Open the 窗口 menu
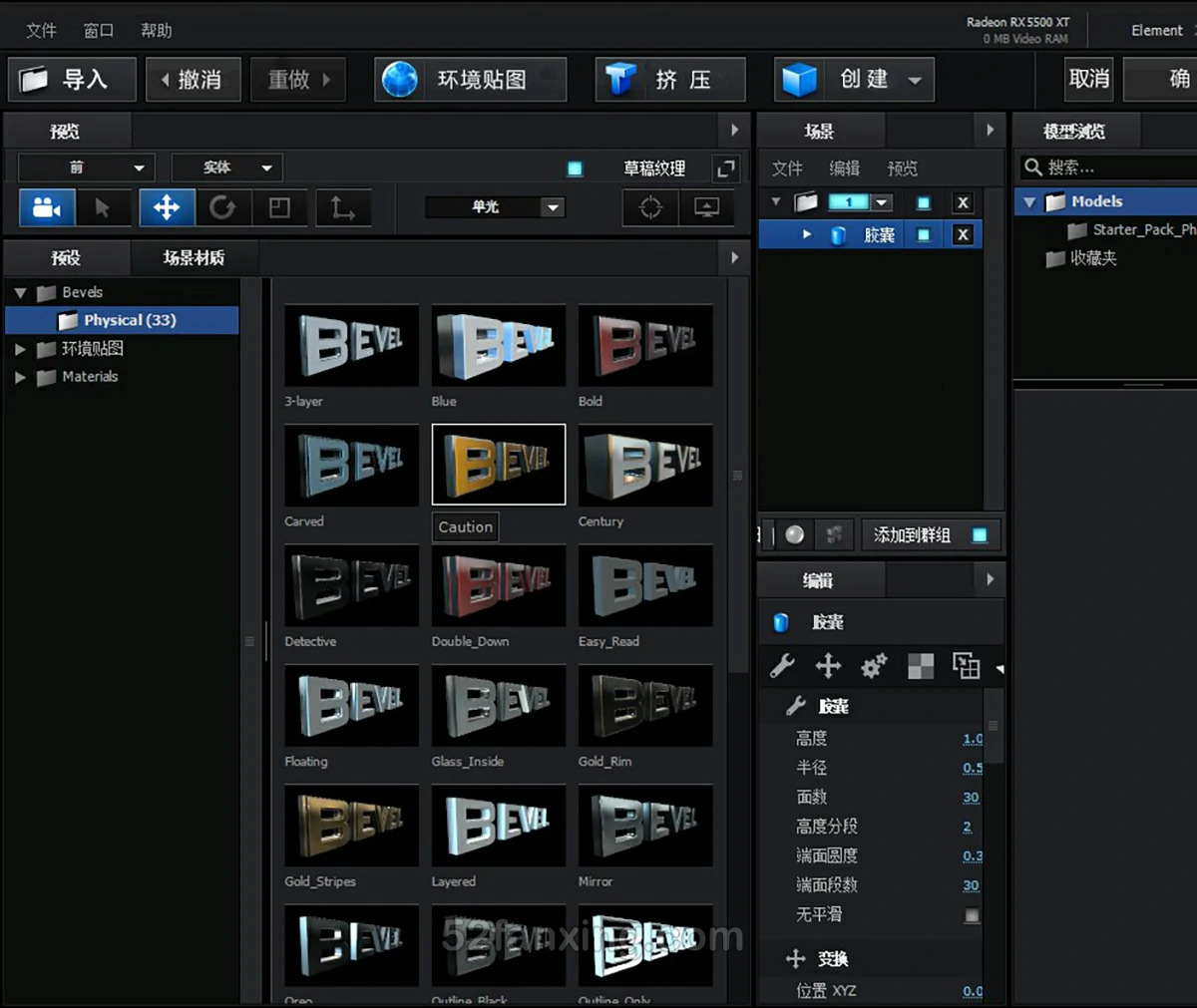The image size is (1197, 1008). (99, 31)
